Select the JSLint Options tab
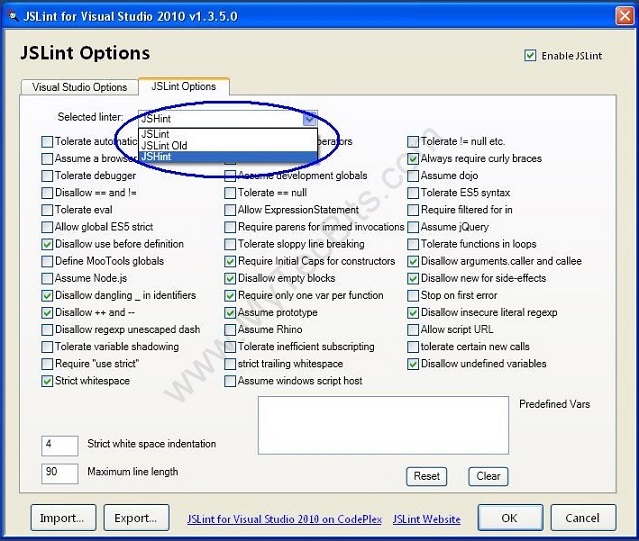This screenshot has height=541, width=639. (x=184, y=86)
